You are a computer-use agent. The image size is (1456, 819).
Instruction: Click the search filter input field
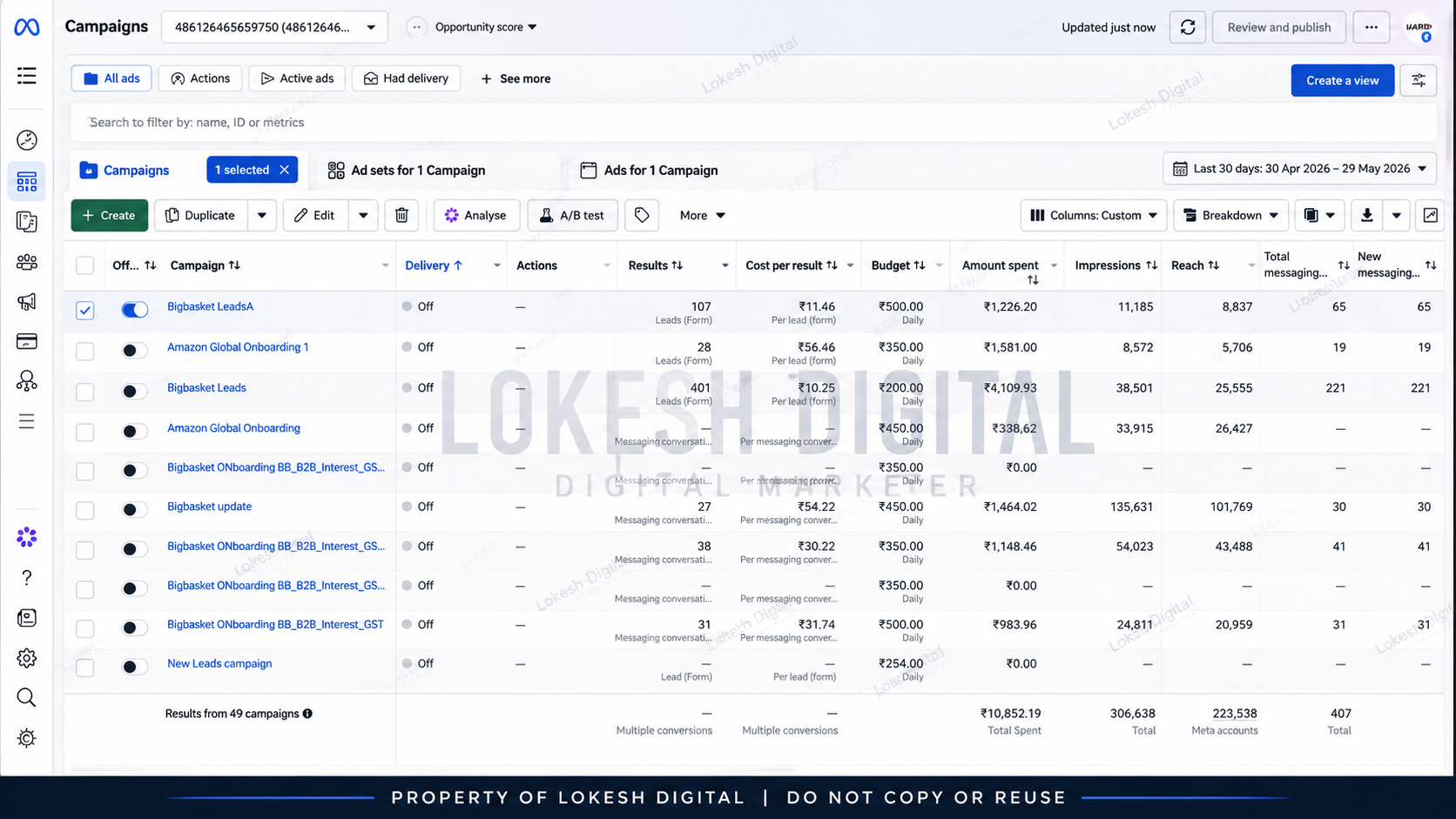(754, 123)
